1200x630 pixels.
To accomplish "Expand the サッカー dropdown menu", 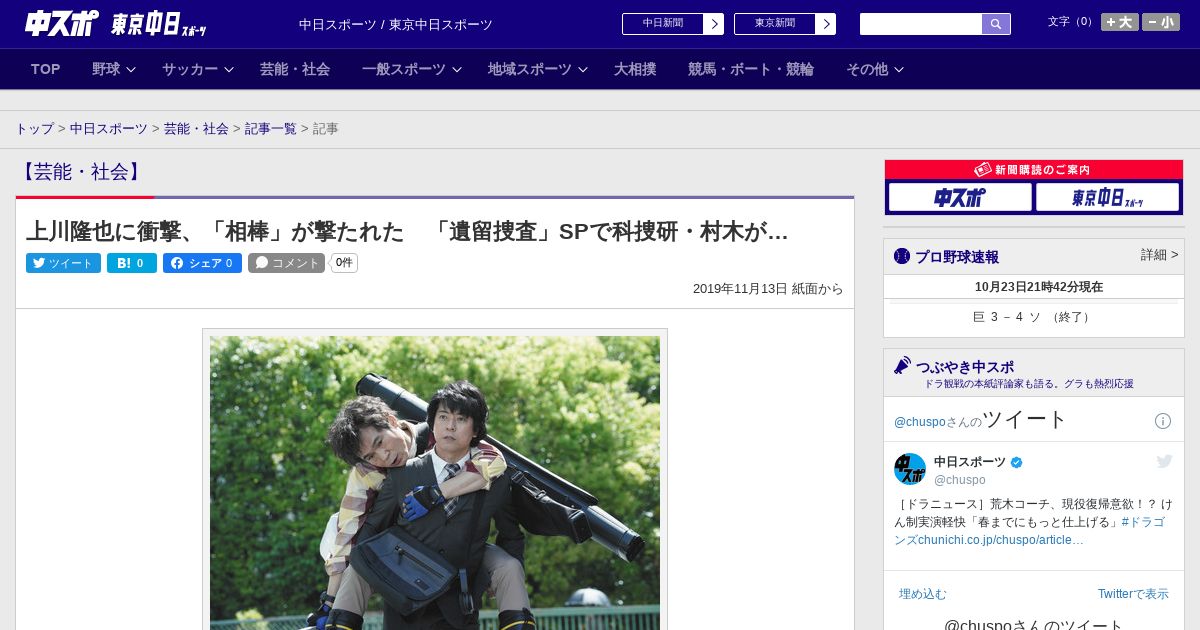I will click(x=197, y=69).
